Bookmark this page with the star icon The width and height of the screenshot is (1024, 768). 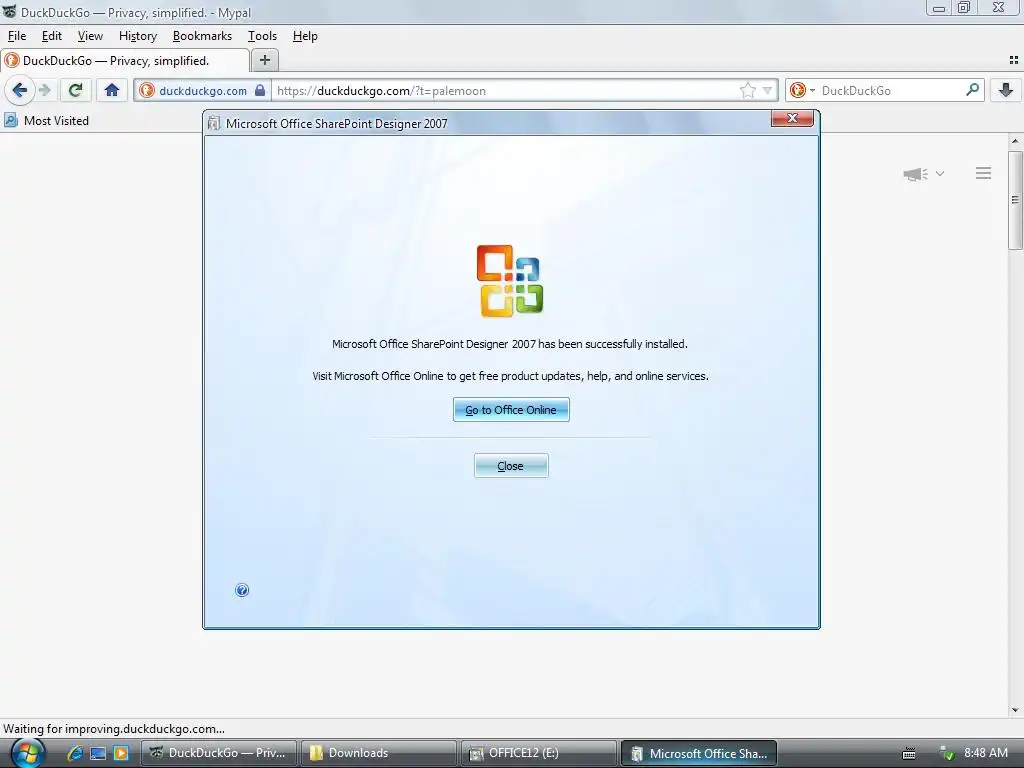pyautogui.click(x=748, y=91)
